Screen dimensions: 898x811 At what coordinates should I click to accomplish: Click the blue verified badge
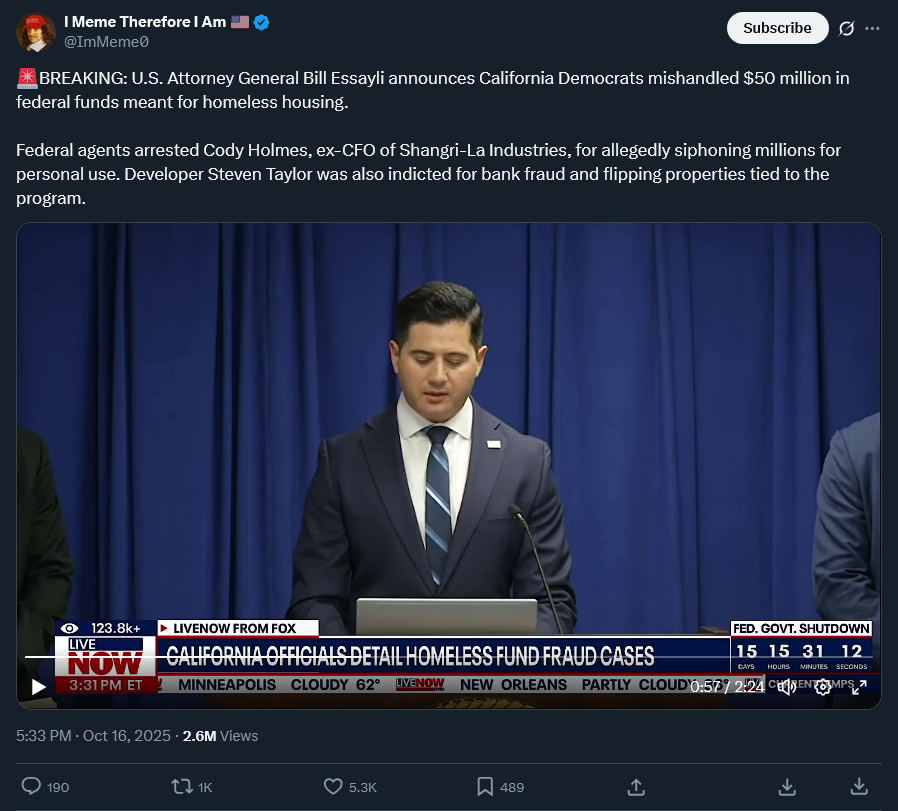[x=262, y=22]
